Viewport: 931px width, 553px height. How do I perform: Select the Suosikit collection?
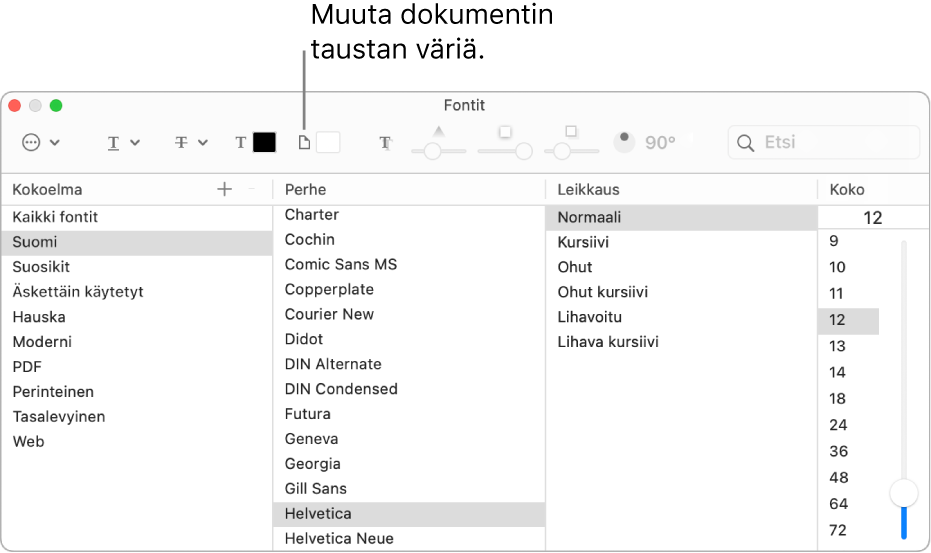pos(41,267)
